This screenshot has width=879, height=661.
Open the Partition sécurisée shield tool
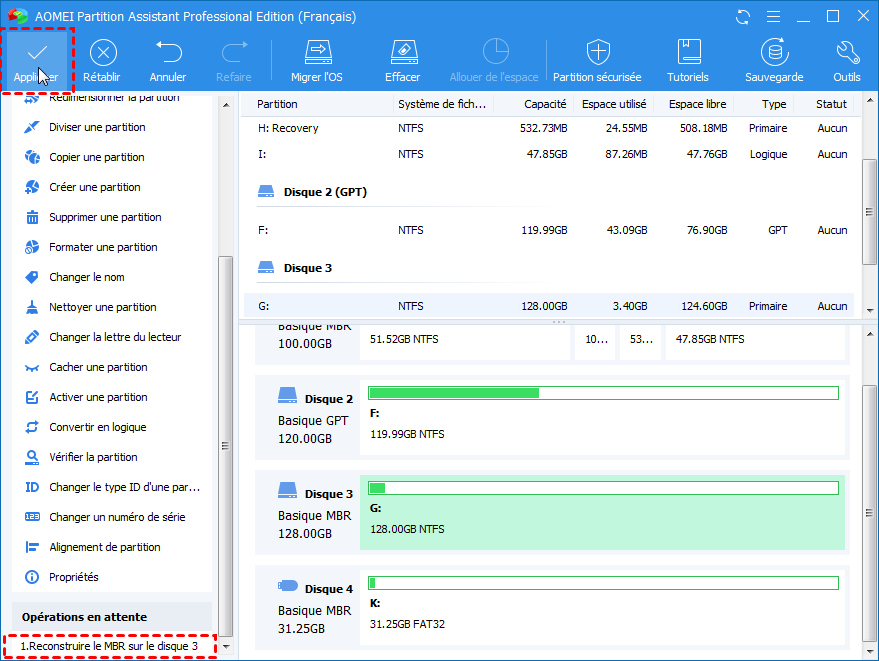coord(597,53)
